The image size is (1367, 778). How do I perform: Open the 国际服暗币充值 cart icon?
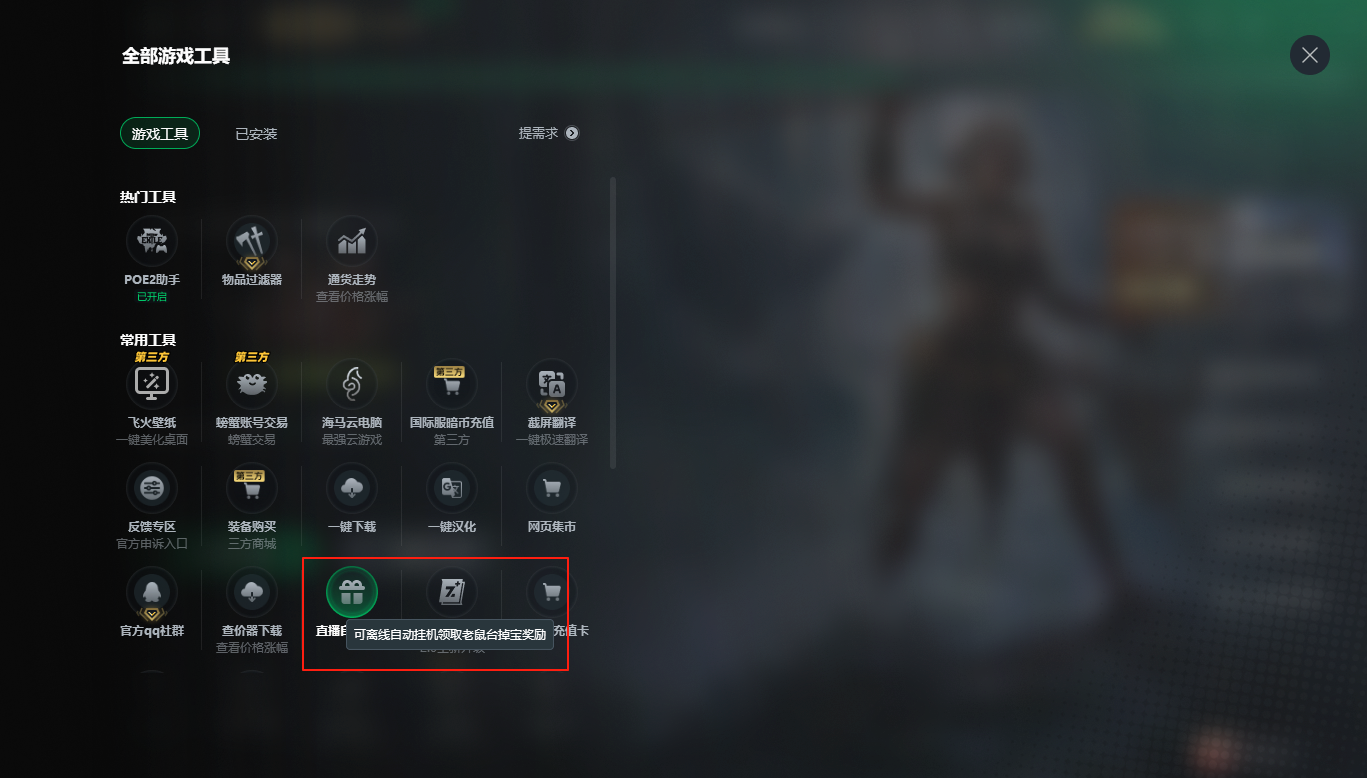(452, 384)
